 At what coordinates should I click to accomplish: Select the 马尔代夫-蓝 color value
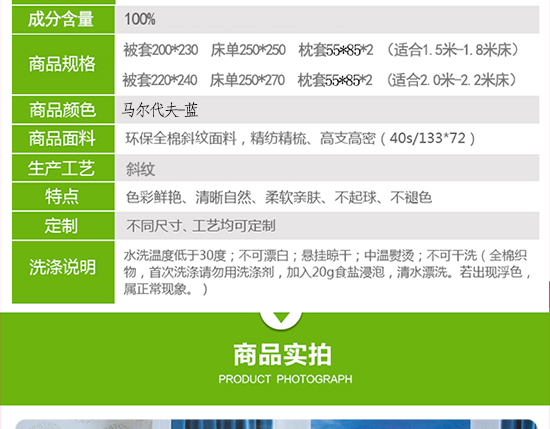click(x=160, y=110)
